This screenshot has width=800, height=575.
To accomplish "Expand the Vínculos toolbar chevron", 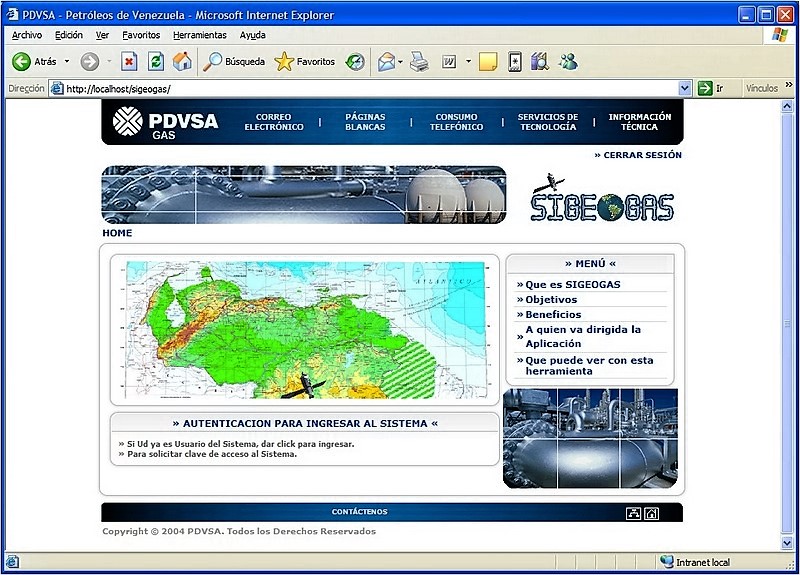I will 789,85.
